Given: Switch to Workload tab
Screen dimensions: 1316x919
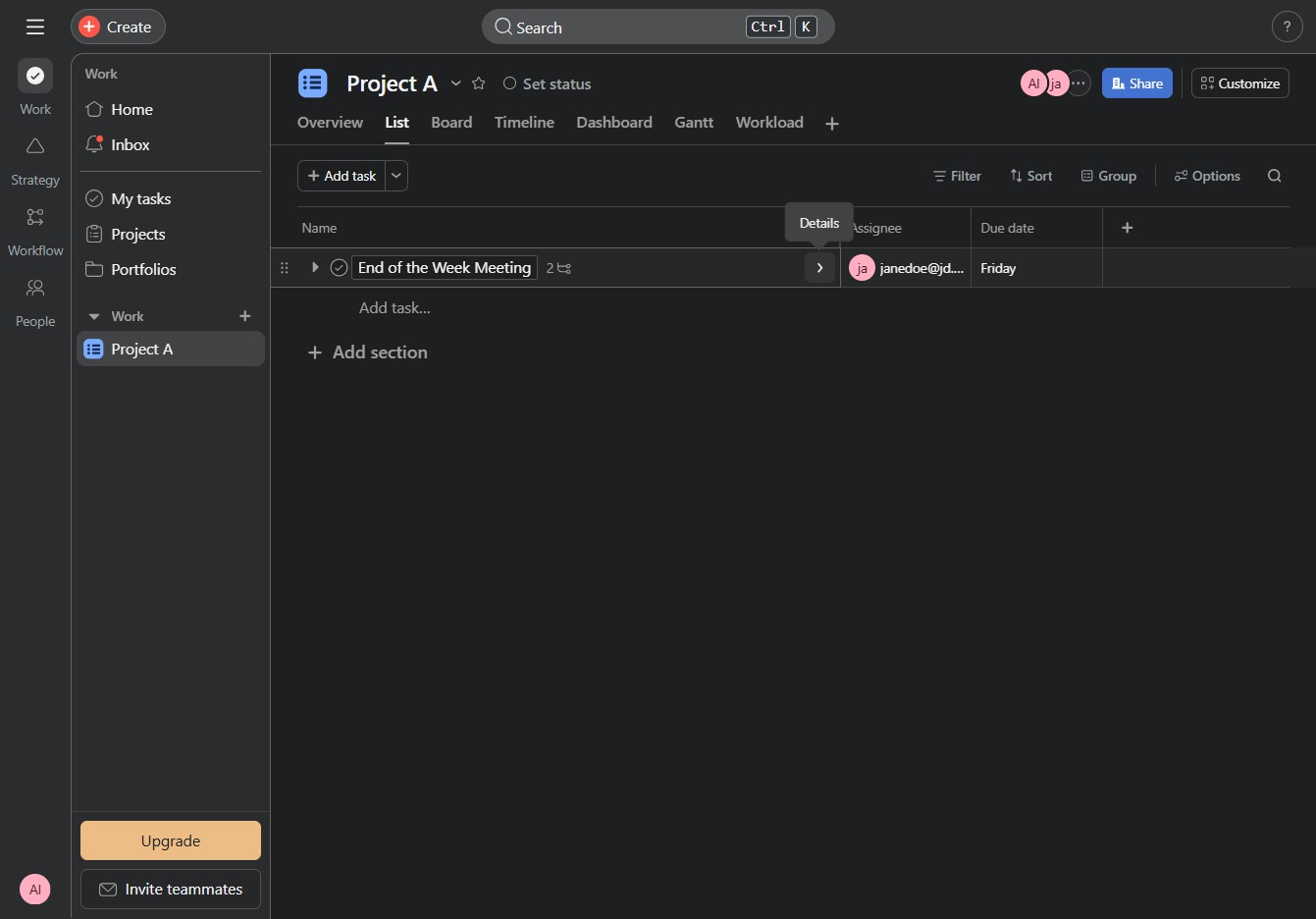Looking at the screenshot, I should click(x=769, y=123).
